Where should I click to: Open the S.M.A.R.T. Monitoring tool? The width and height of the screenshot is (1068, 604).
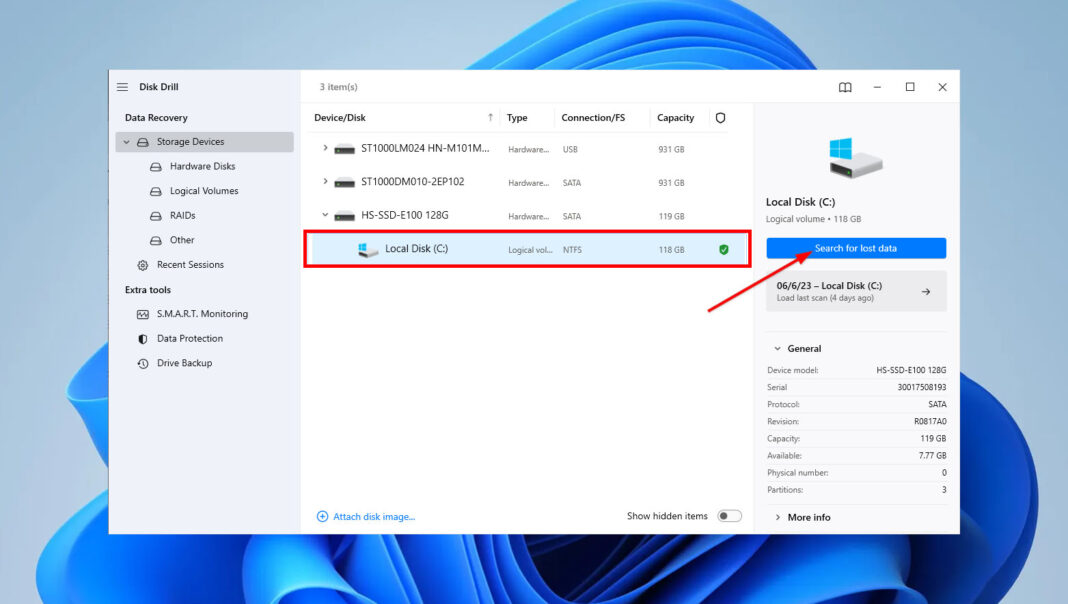tap(196, 313)
